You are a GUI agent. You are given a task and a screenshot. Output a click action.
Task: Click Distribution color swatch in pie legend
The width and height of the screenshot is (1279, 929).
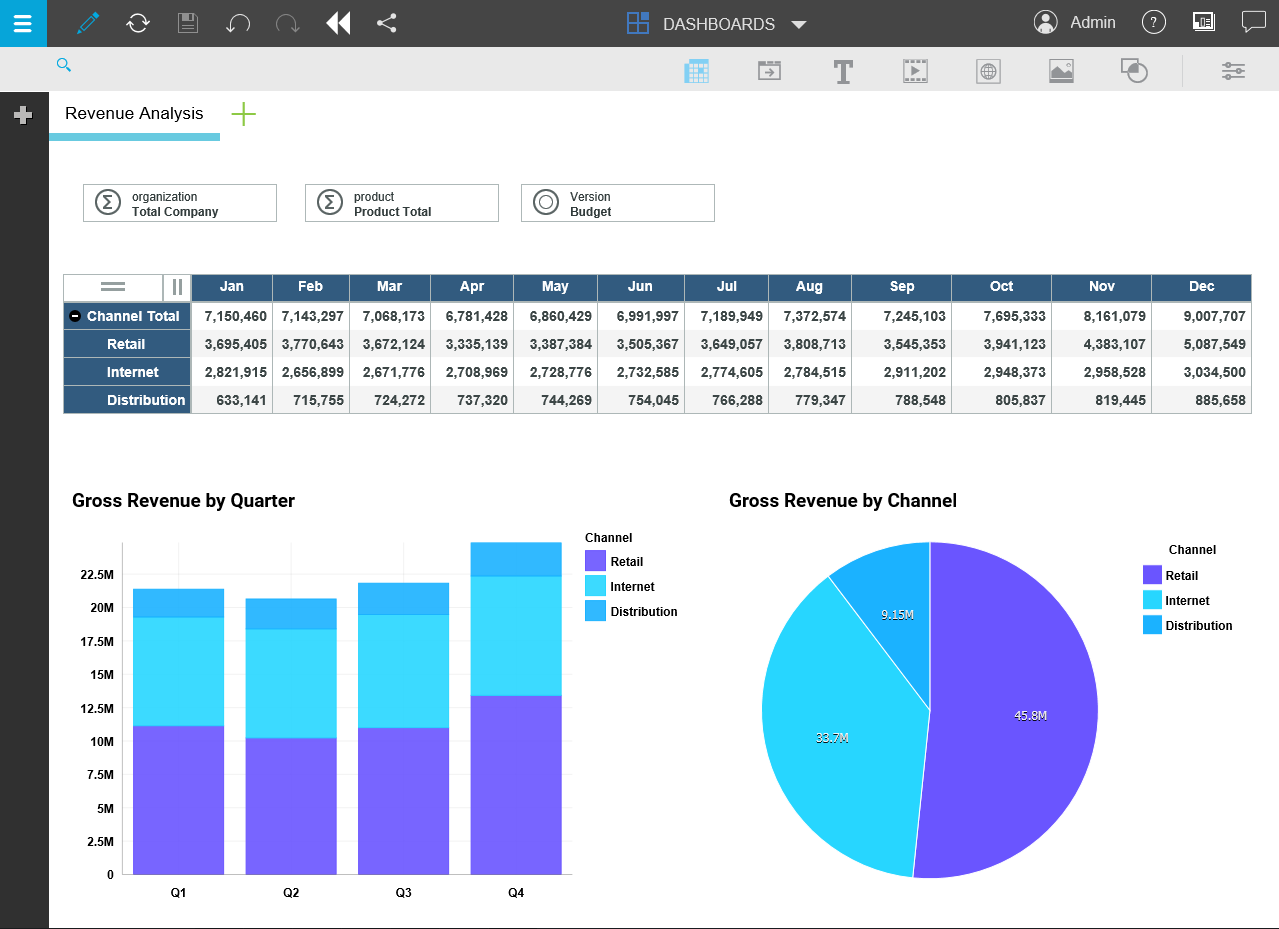point(1152,626)
